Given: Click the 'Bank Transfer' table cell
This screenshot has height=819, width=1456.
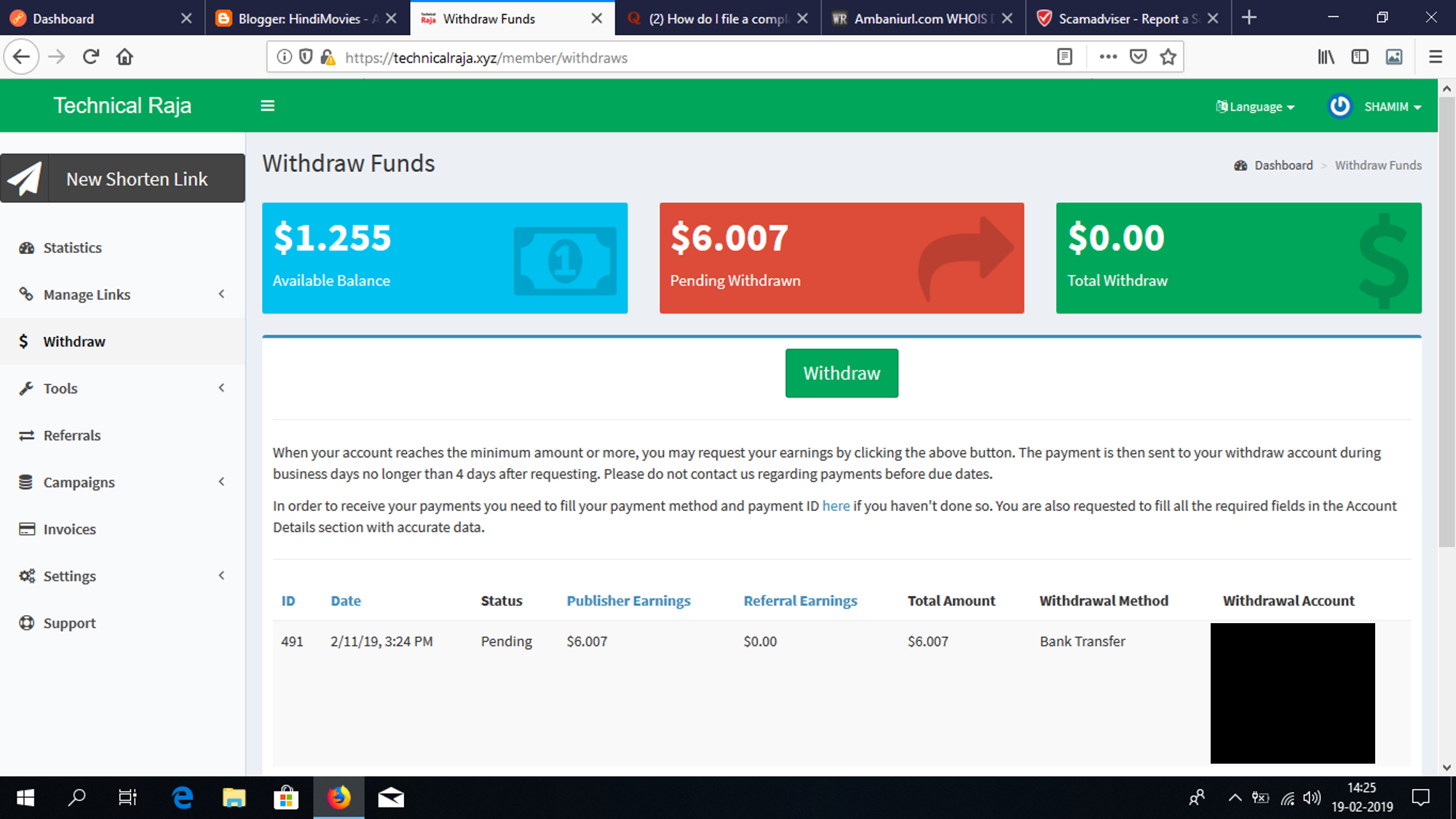Looking at the screenshot, I should coord(1083,641).
